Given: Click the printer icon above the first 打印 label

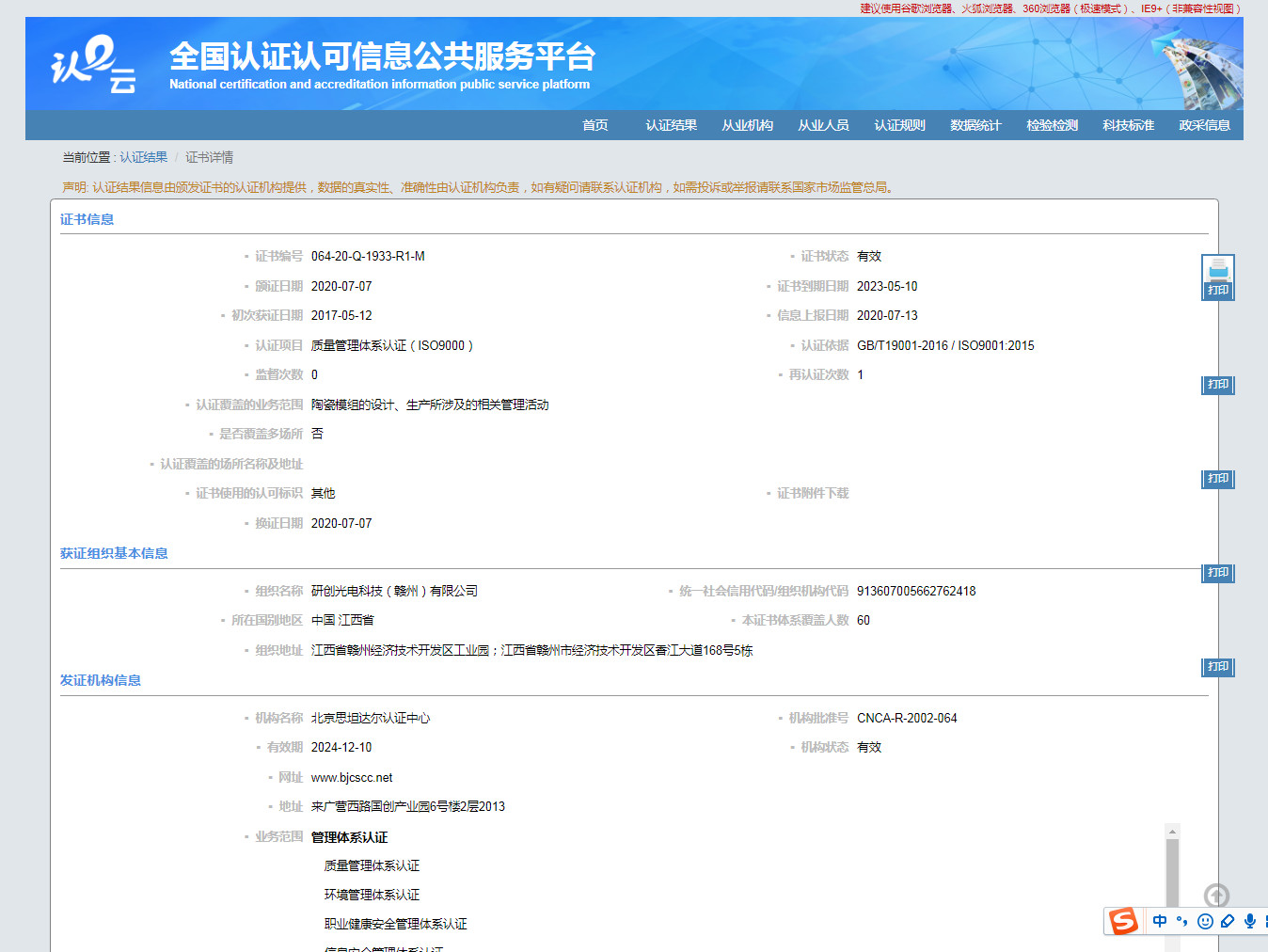Looking at the screenshot, I should (1218, 269).
